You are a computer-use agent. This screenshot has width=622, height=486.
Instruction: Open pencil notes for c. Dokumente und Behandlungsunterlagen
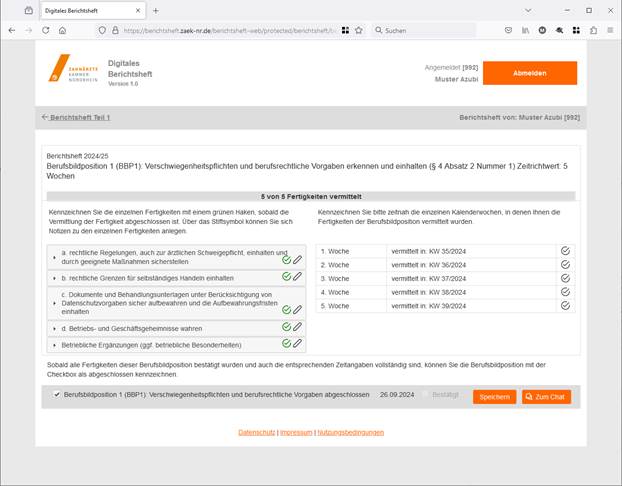coord(298,309)
